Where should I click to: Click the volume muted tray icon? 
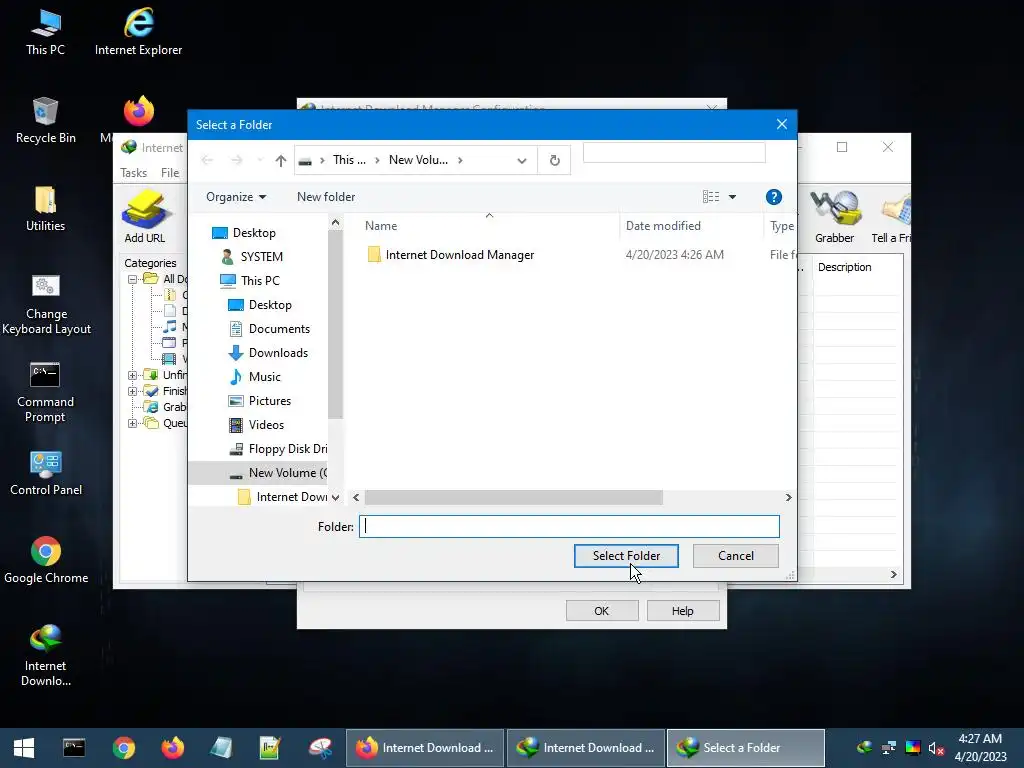pos(936,748)
